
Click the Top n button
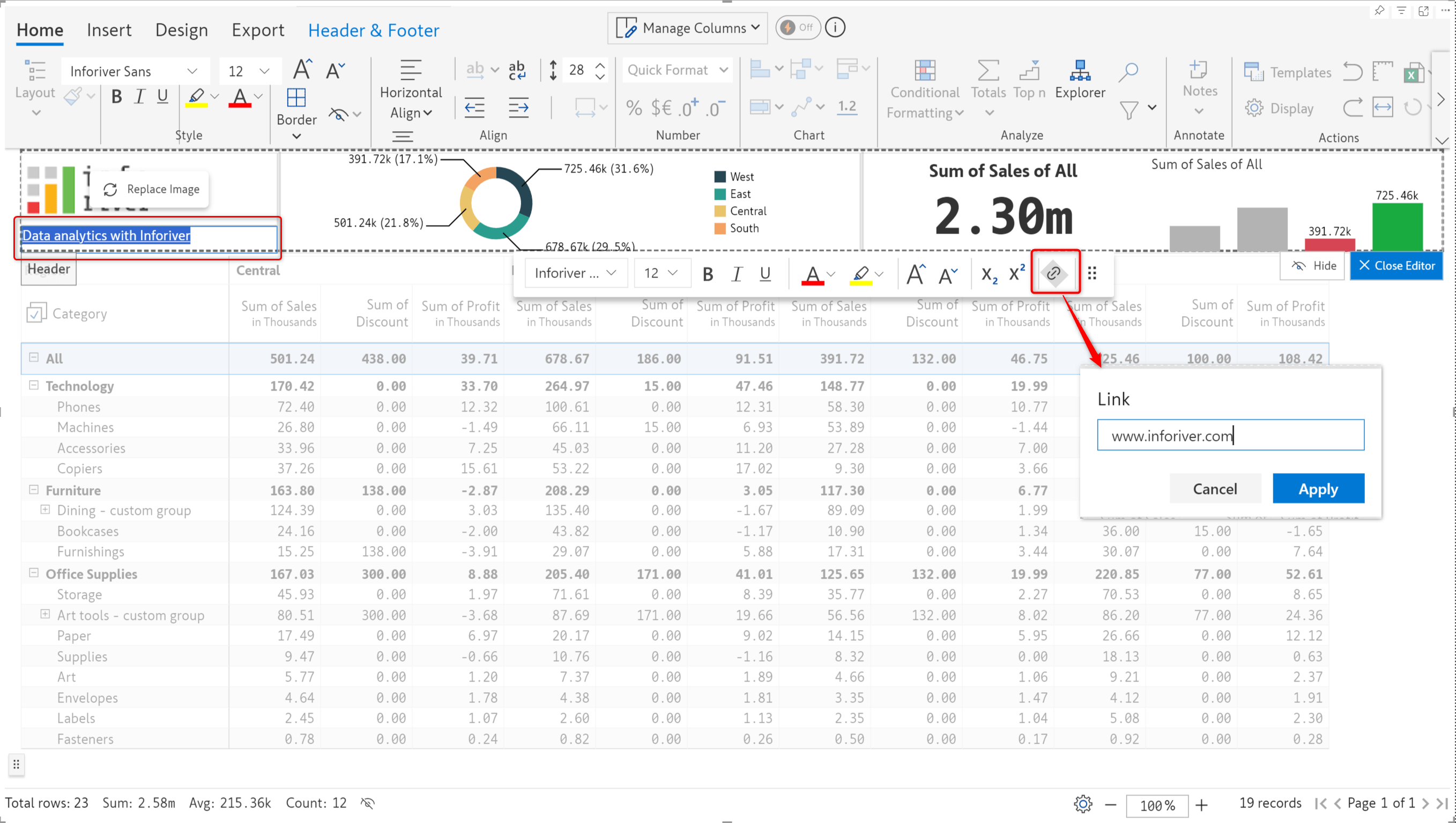click(1029, 80)
